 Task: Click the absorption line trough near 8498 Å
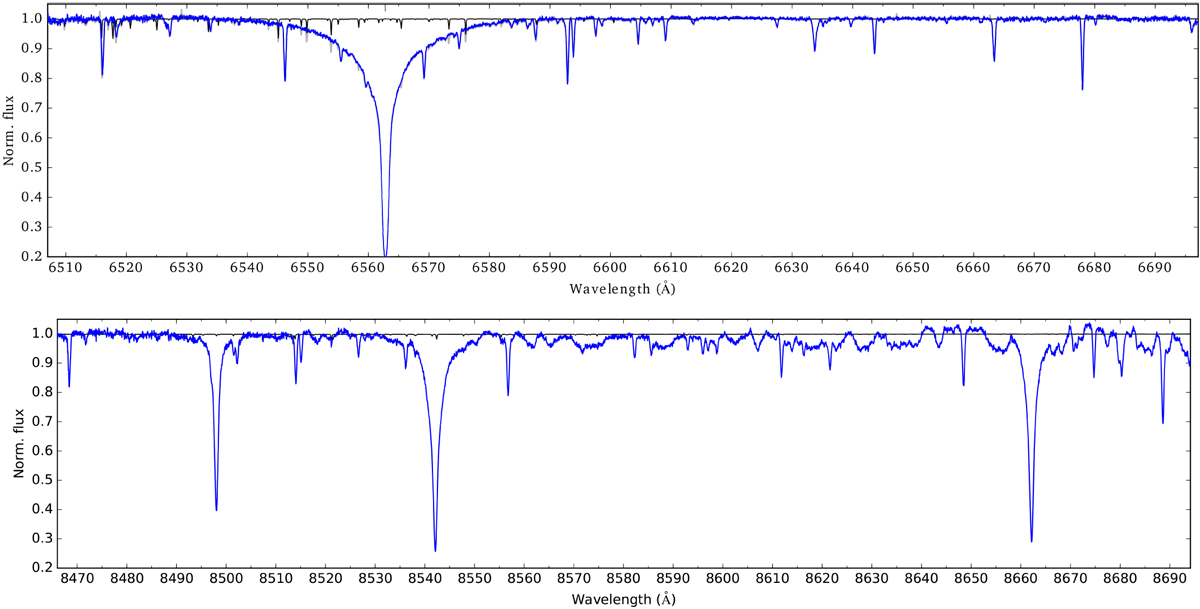click(x=216, y=508)
